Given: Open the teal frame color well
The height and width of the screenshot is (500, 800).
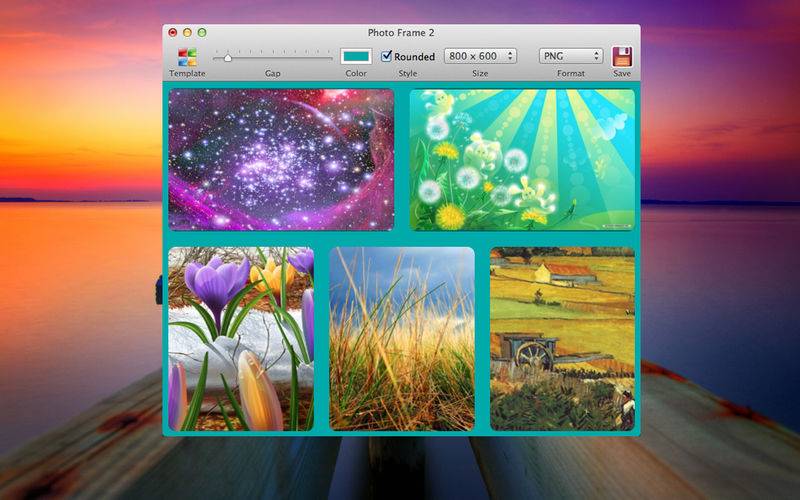Looking at the screenshot, I should tap(356, 56).
